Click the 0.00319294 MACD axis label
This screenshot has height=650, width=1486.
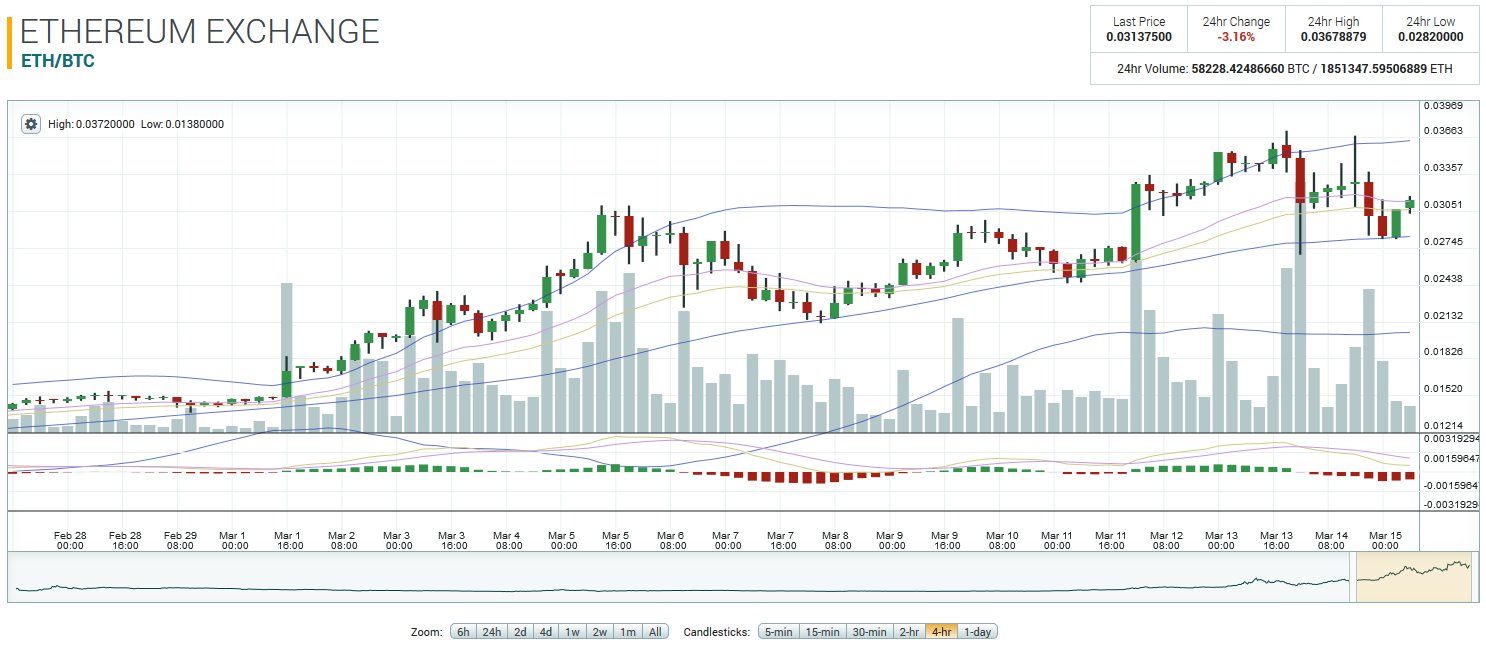(1451, 438)
